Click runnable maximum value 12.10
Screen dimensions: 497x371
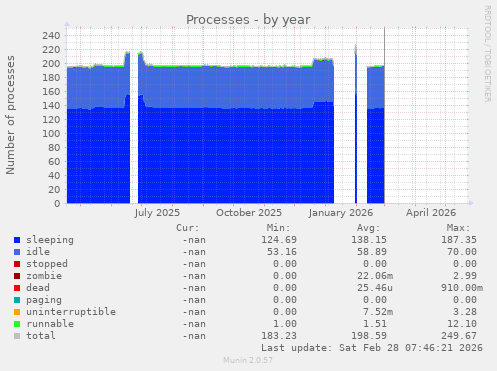[x=462, y=324]
